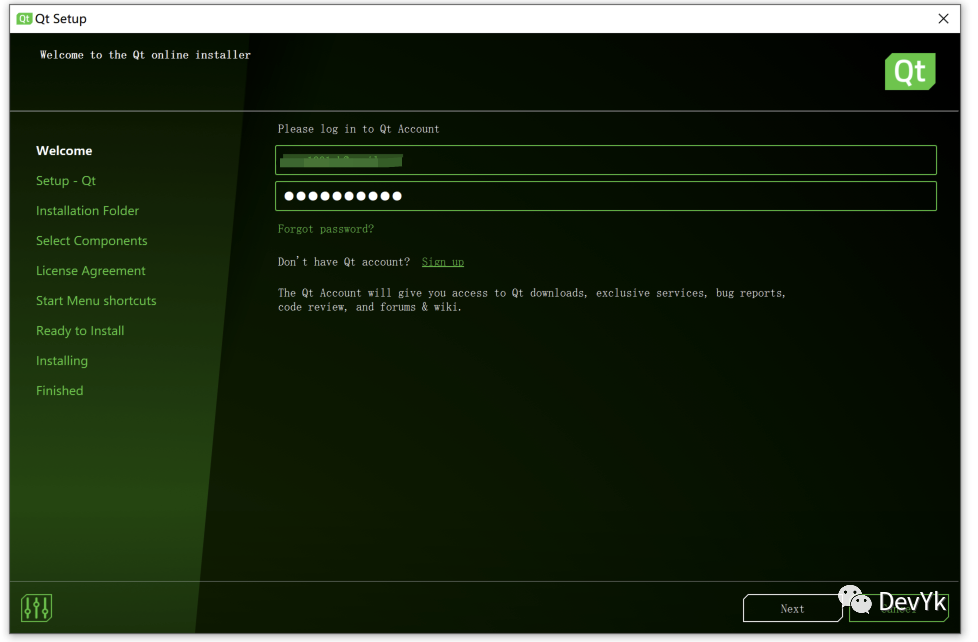The width and height of the screenshot is (978, 642).
Task: Select the Finished step
Action: coord(59,391)
